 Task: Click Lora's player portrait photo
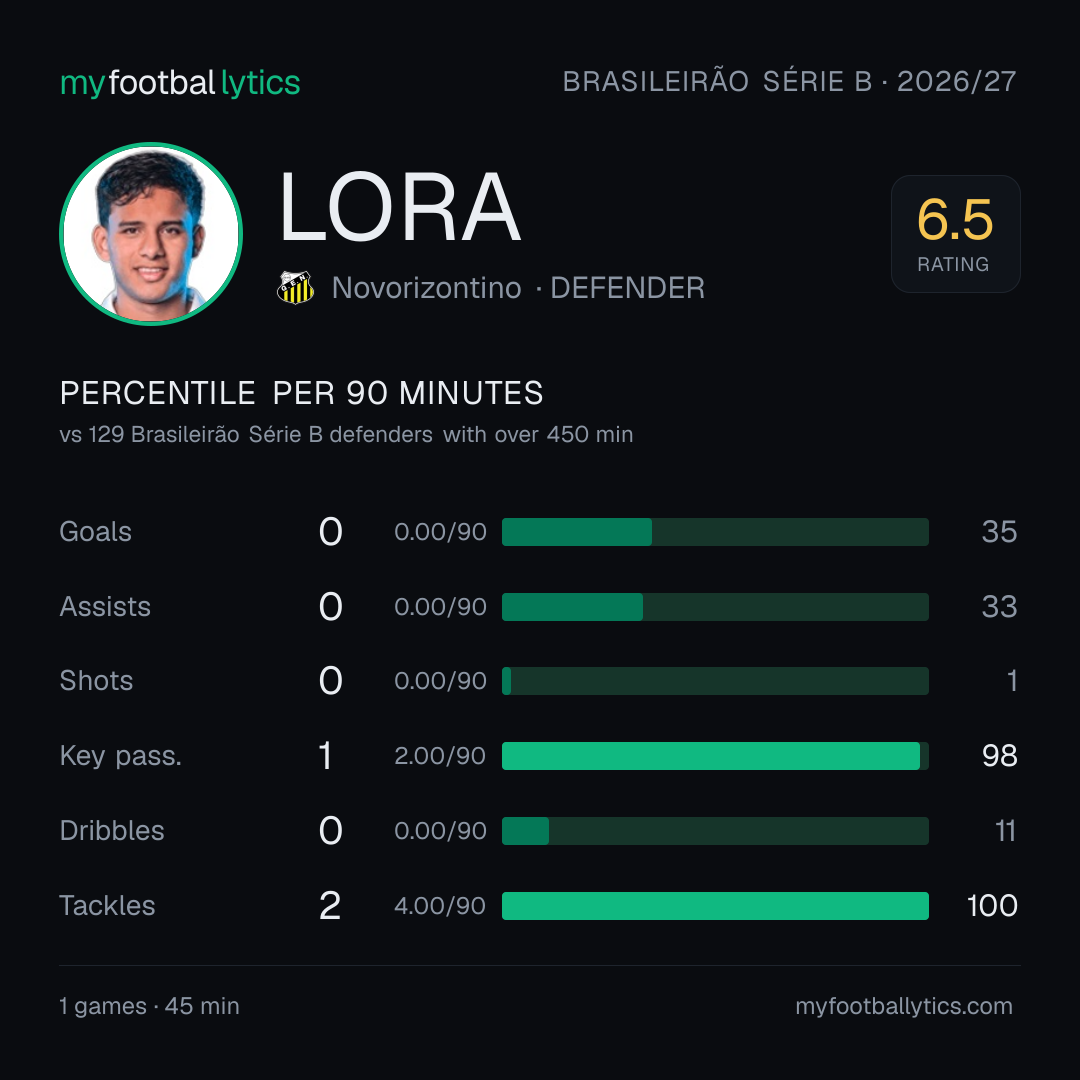point(151,234)
